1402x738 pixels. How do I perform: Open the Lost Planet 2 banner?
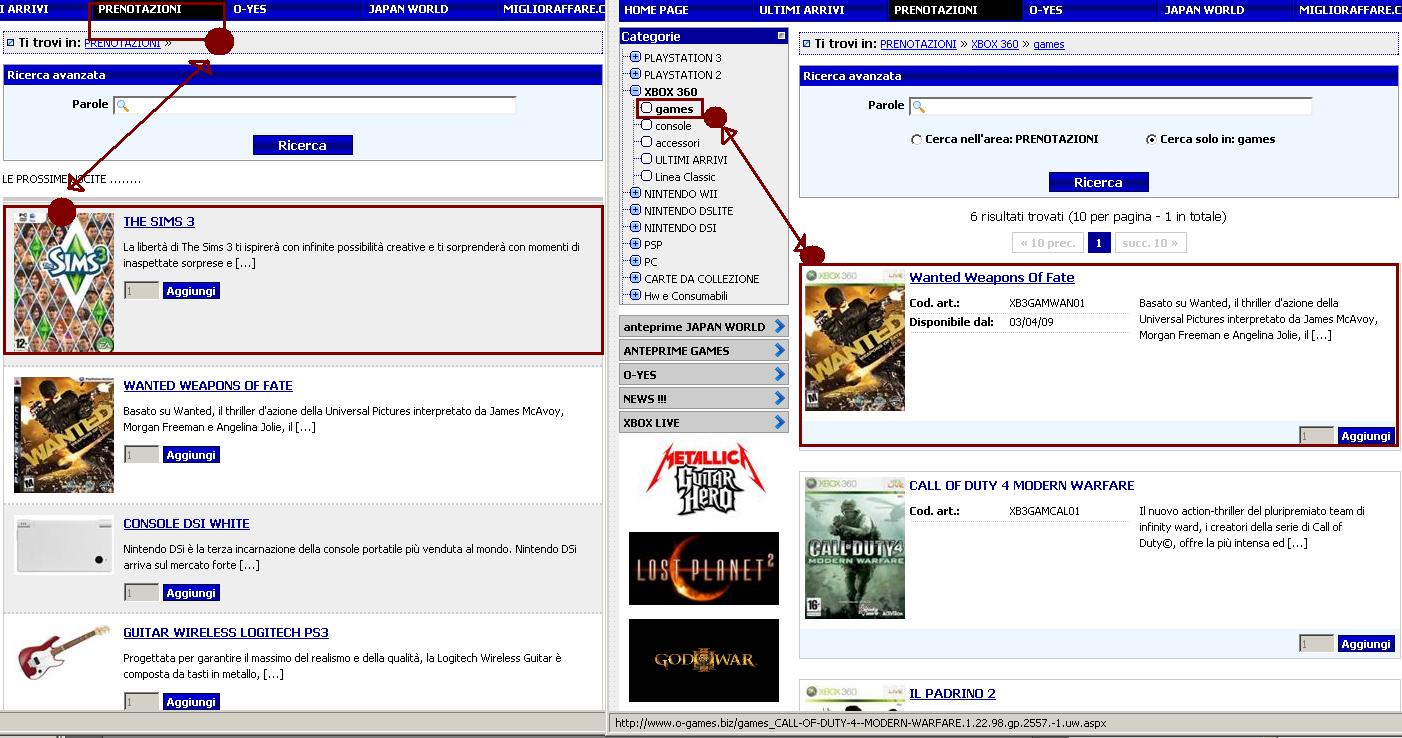(704, 568)
